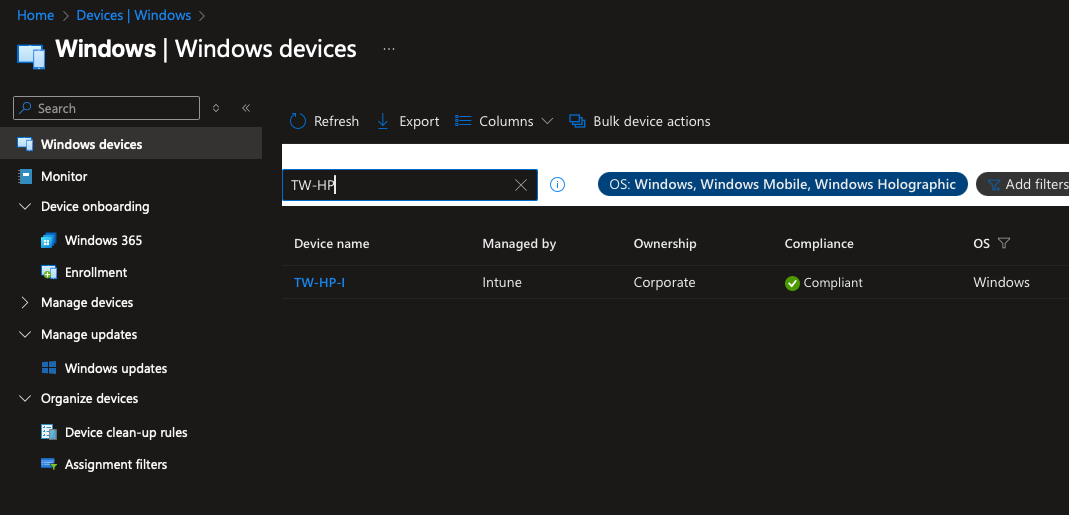Click the Refresh icon in toolbar

[298, 121]
